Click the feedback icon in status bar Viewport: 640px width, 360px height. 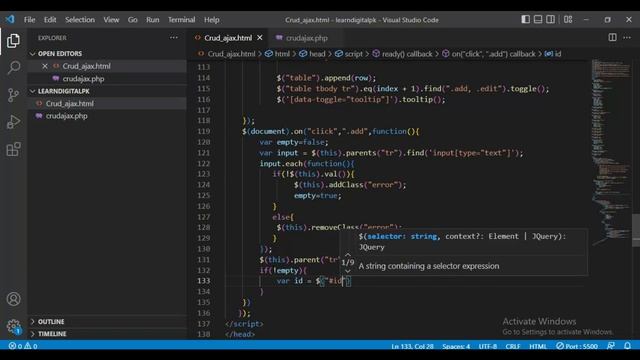pyautogui.click(x=611, y=346)
